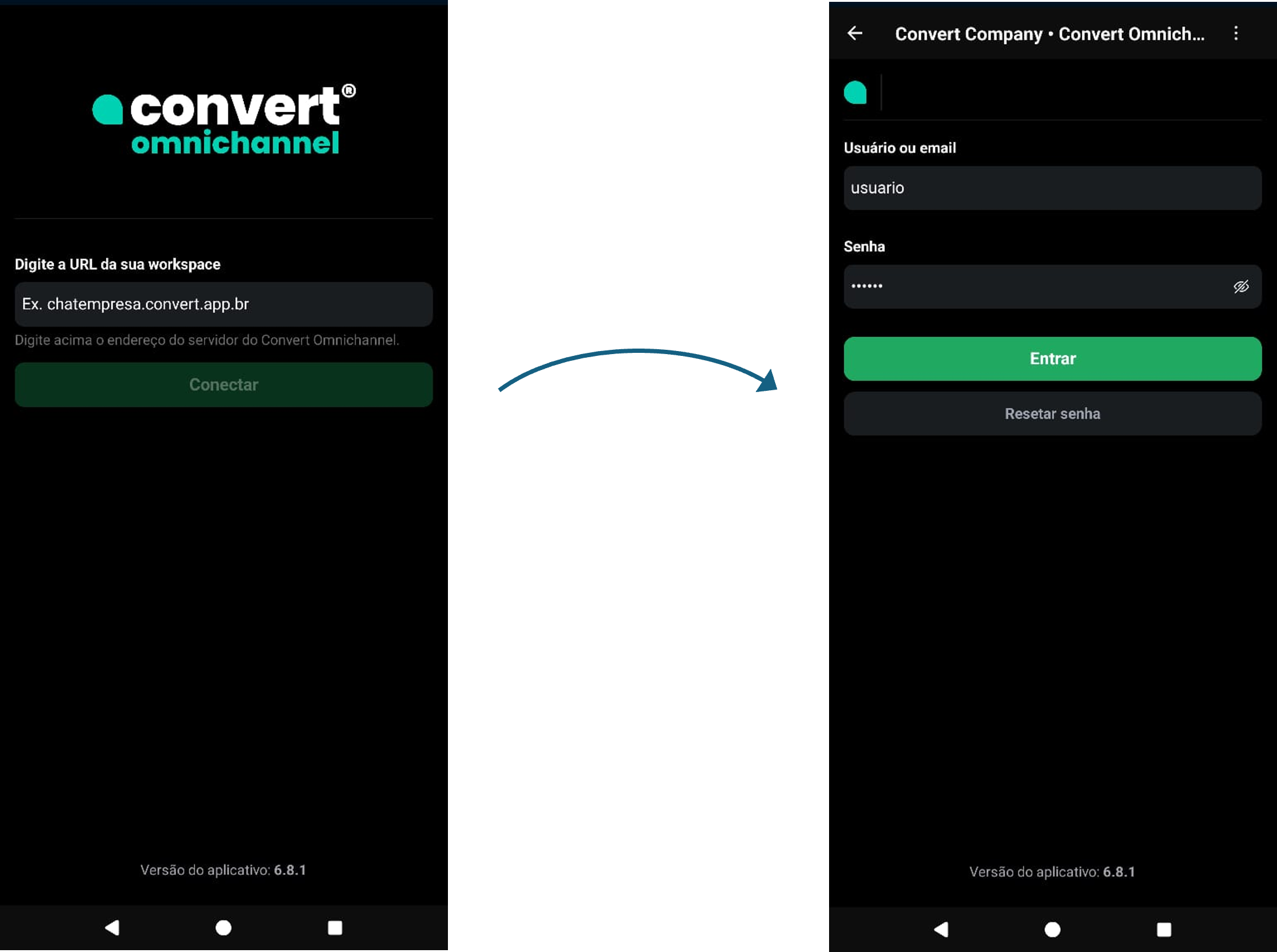This screenshot has height=952, width=1277.
Task: Tap Android recents button on left phone
Action: [335, 927]
